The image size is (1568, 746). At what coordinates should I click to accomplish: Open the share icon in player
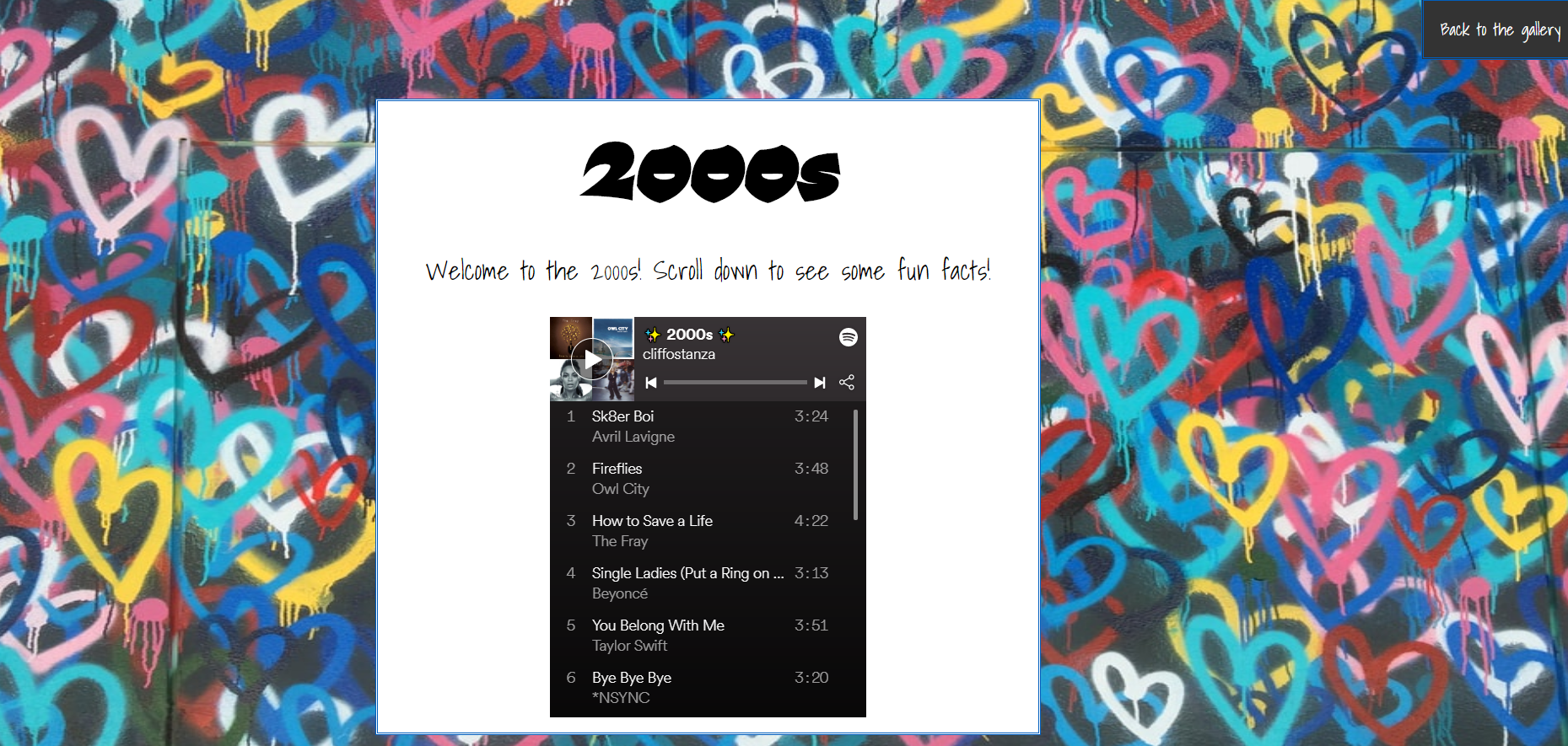tap(847, 383)
